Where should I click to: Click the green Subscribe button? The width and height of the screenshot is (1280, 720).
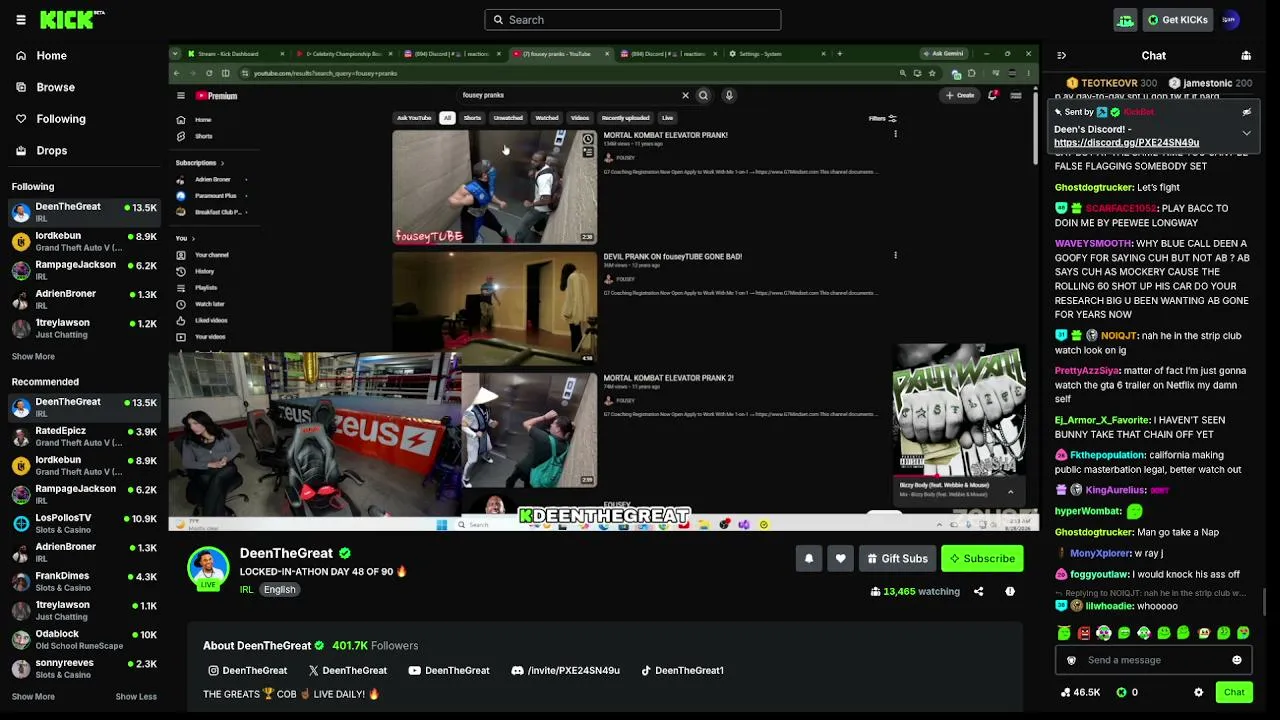coord(982,559)
